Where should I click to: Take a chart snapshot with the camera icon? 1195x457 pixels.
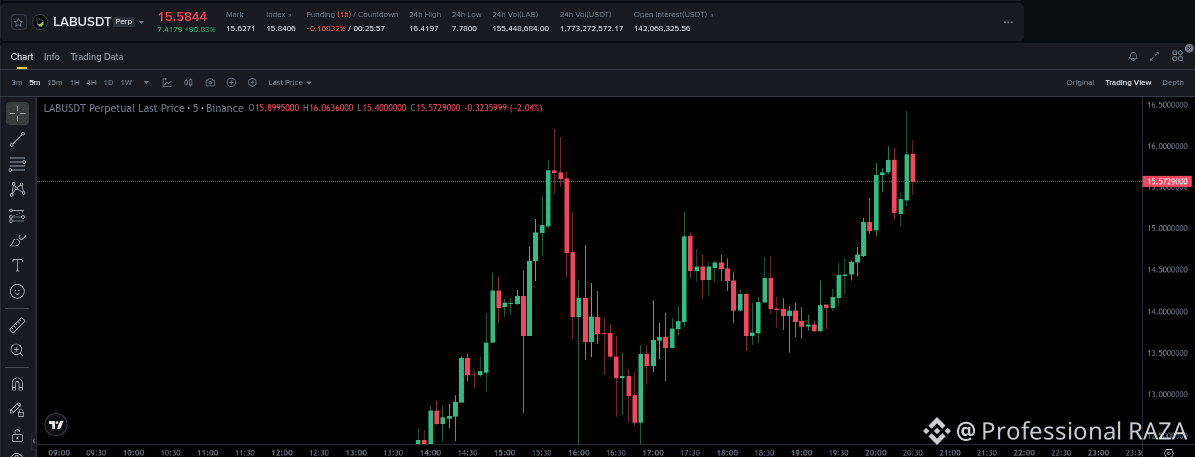pyautogui.click(x=210, y=82)
